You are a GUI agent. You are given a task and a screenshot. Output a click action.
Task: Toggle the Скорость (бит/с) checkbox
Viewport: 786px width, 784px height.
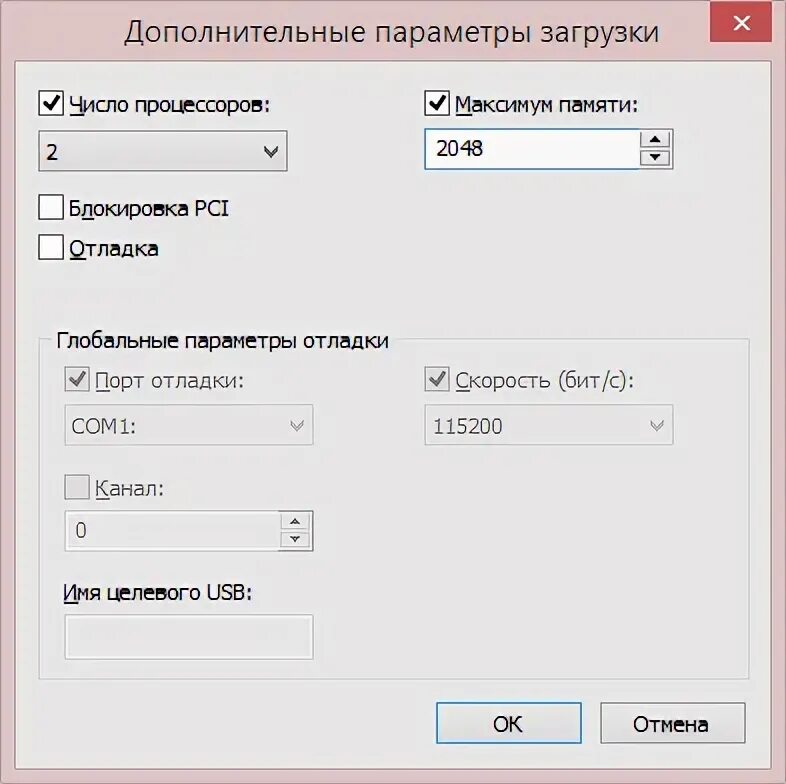pyautogui.click(x=437, y=380)
